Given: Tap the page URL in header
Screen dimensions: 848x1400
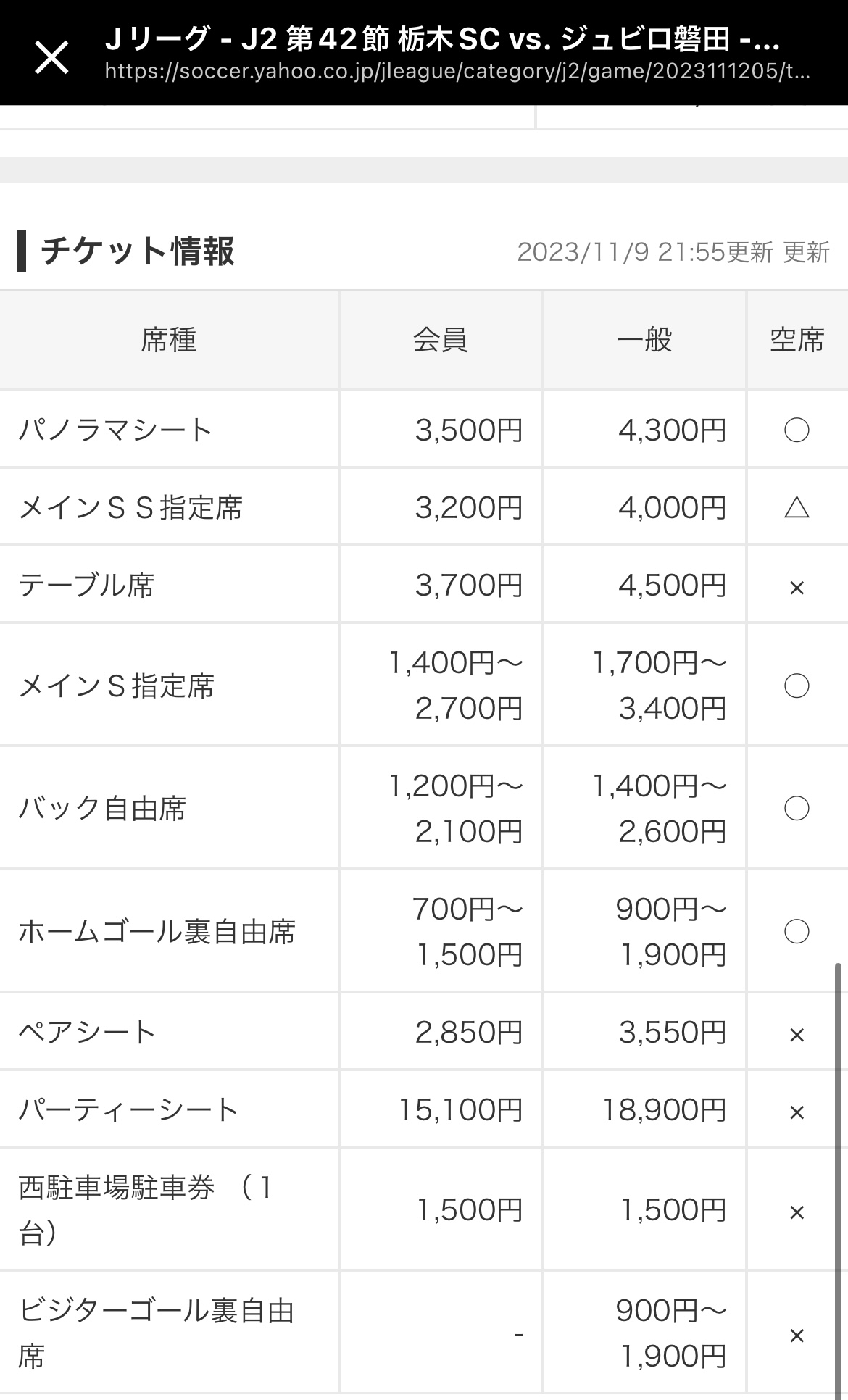Looking at the screenshot, I should click(x=457, y=72).
